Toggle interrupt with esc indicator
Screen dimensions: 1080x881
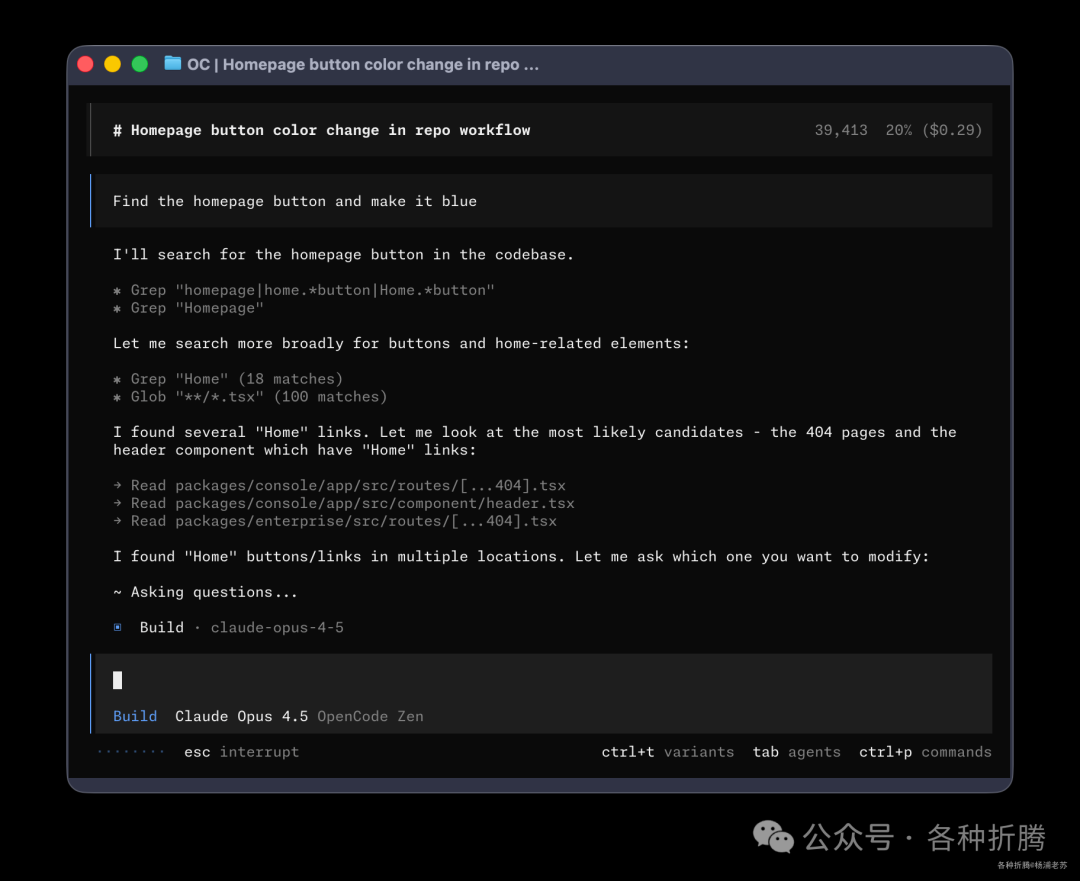(242, 751)
